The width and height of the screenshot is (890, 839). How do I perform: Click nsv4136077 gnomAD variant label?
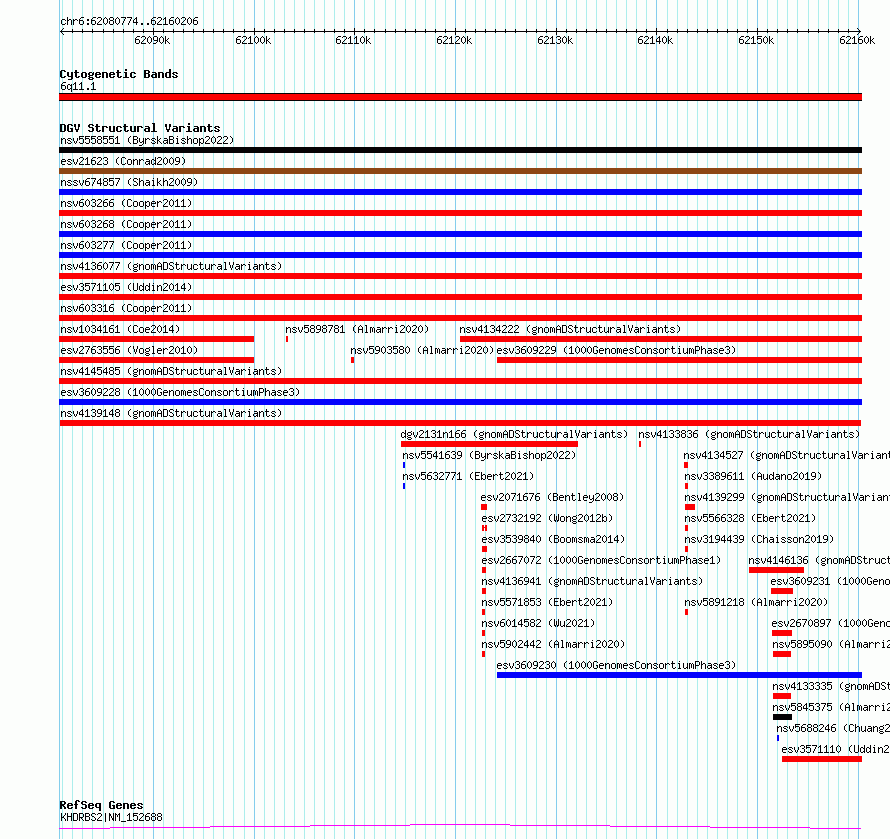point(171,266)
